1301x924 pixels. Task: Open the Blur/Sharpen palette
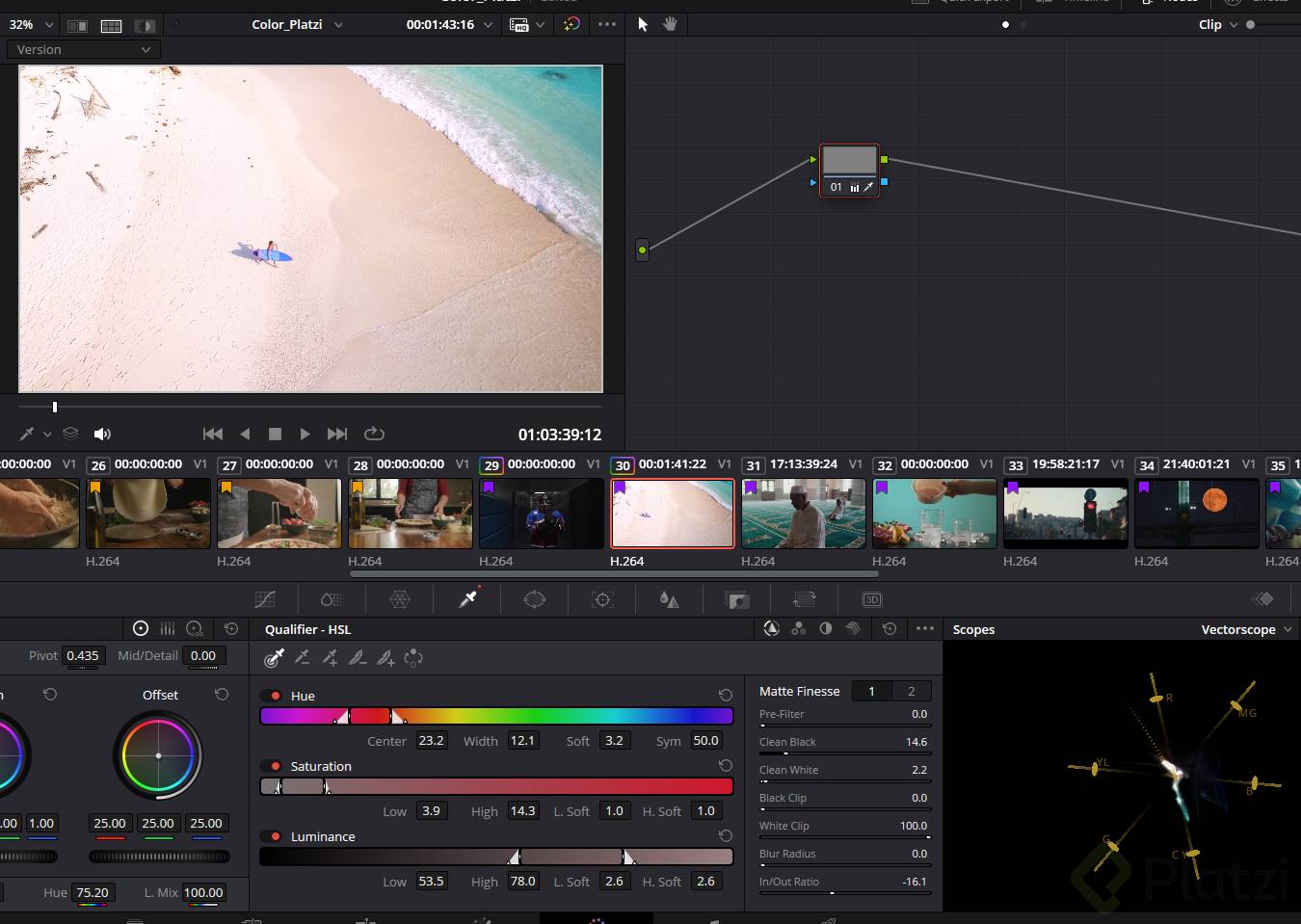[x=670, y=599]
